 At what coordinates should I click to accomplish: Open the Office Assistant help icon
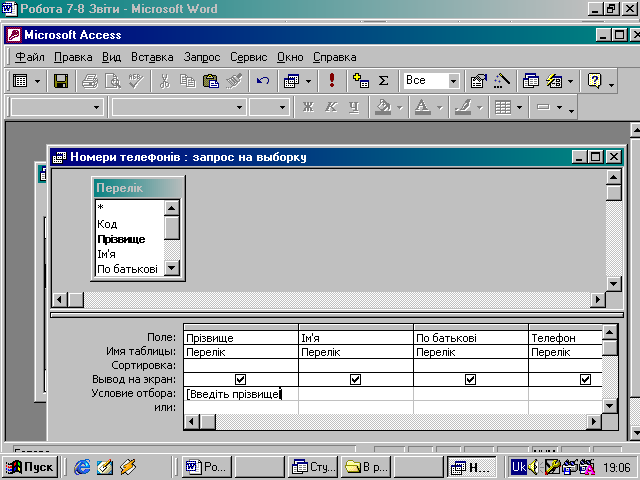click(594, 80)
